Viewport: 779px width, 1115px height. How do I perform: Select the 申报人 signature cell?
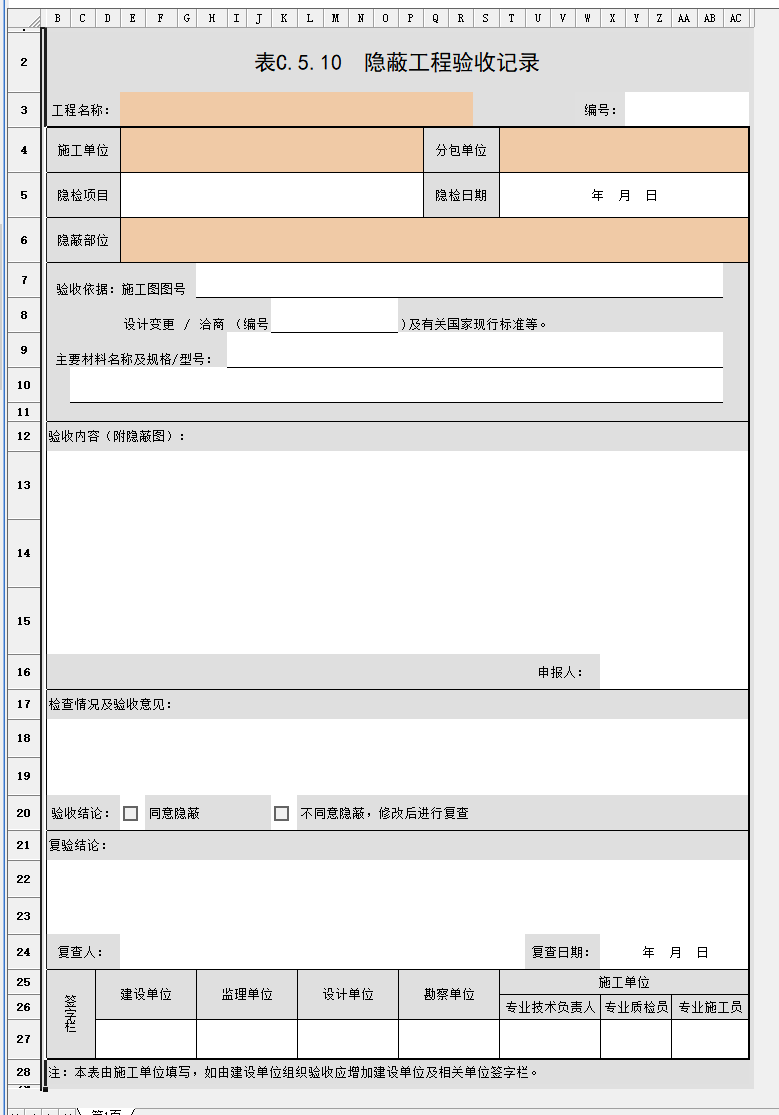pyautogui.click(x=674, y=671)
